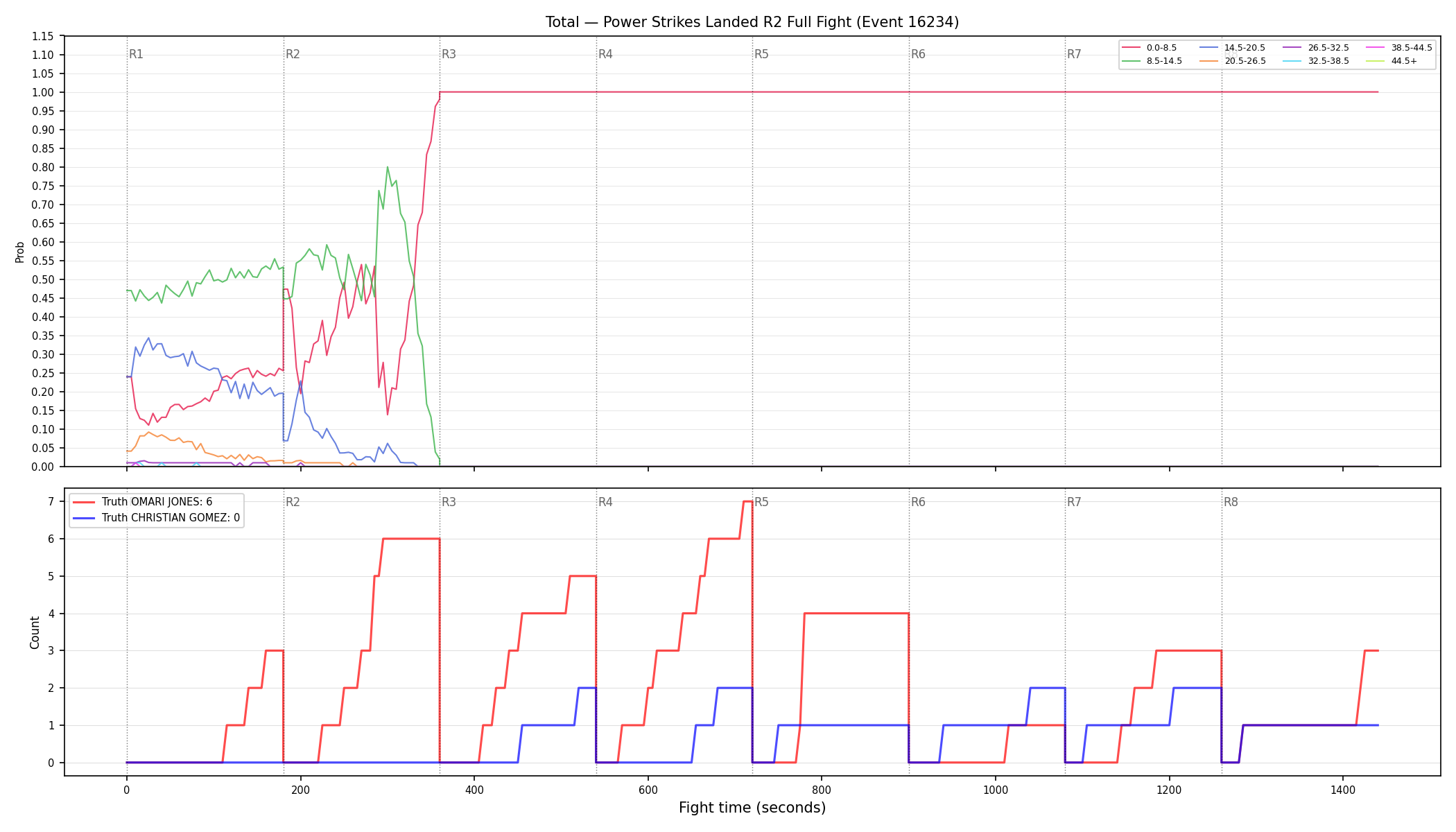Screen dimensions: 1456x832
Task: Click the 0.75 tick on the probability axis
Action: 43,186
